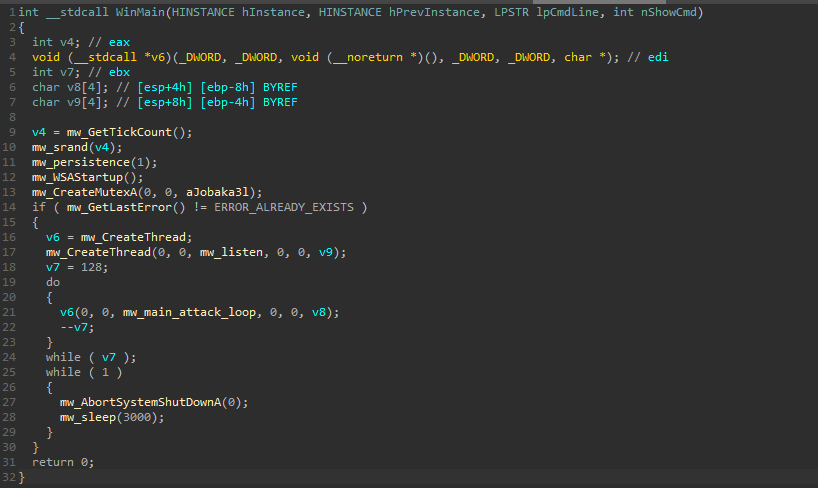The image size is (818, 488).
Task: Click the __noreturn keyword
Action: click(368, 57)
